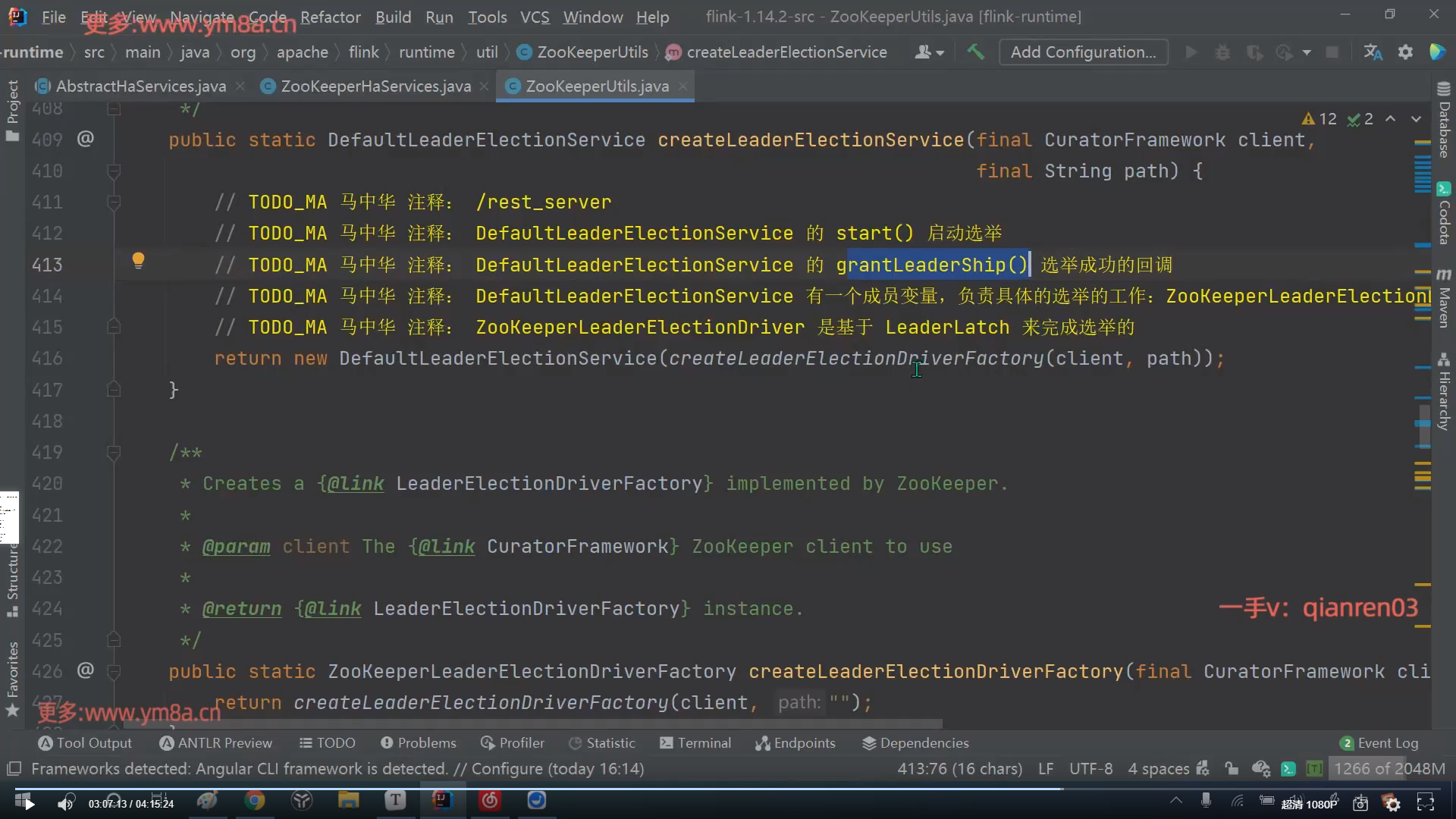Fold the Javadoc comment at line 419
Image resolution: width=1456 pixels, height=819 pixels.
(114, 453)
